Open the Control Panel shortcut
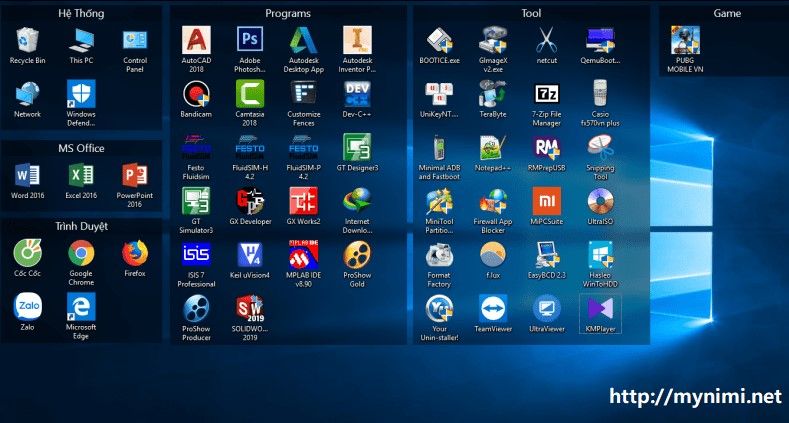This screenshot has width=789, height=423. pyautogui.click(x=135, y=41)
